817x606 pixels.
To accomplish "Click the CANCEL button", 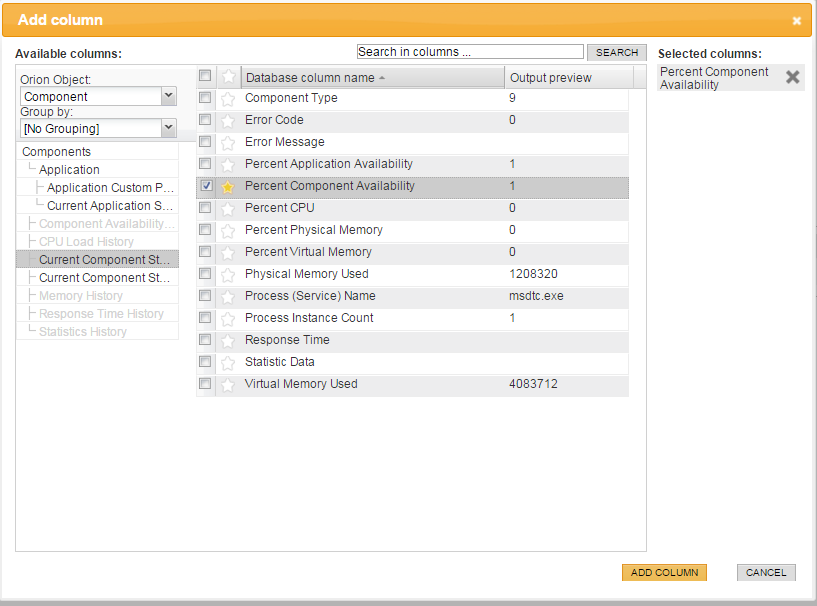I will tap(766, 572).
